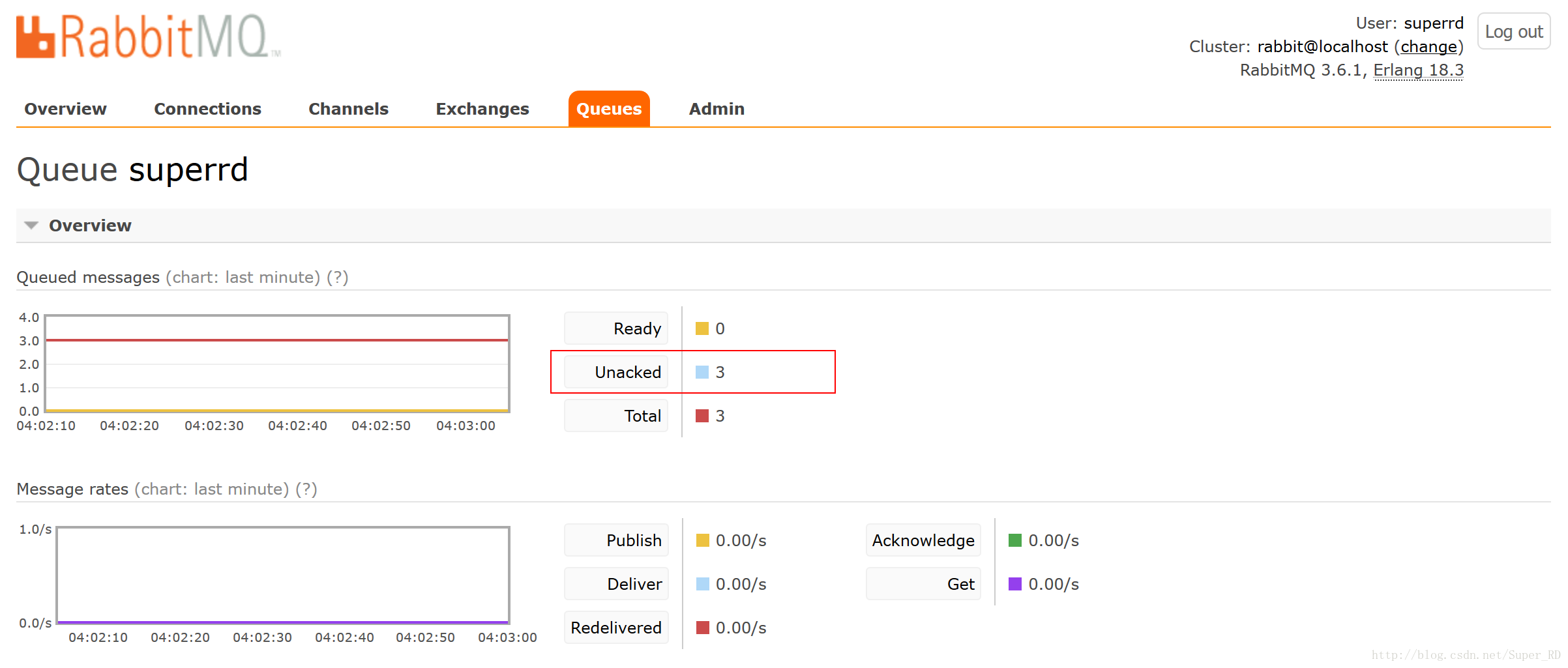Change Queued messages chart range (last minute)
The height and width of the screenshot is (668, 1568).
tap(243, 278)
